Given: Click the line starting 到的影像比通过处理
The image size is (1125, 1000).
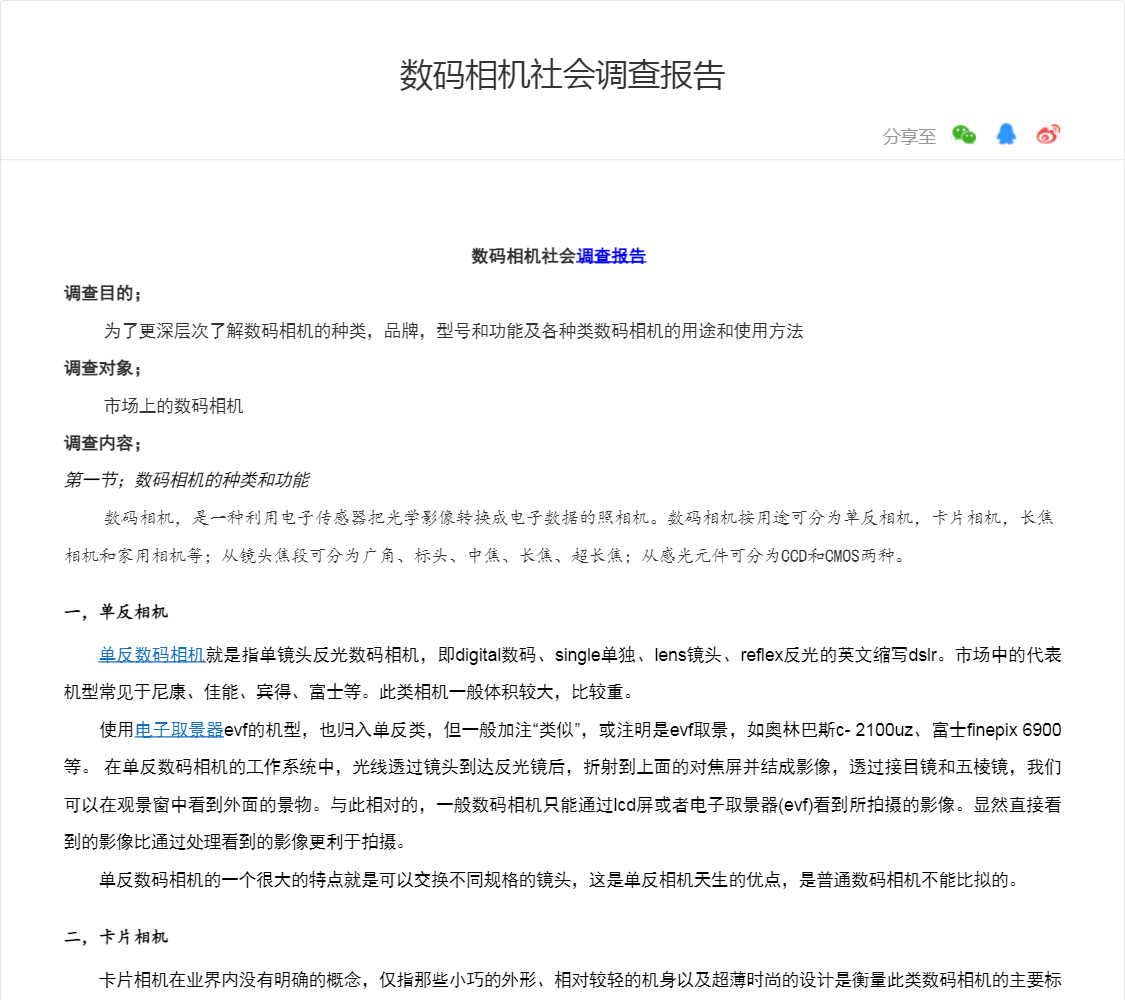Looking at the screenshot, I should click(x=235, y=841).
